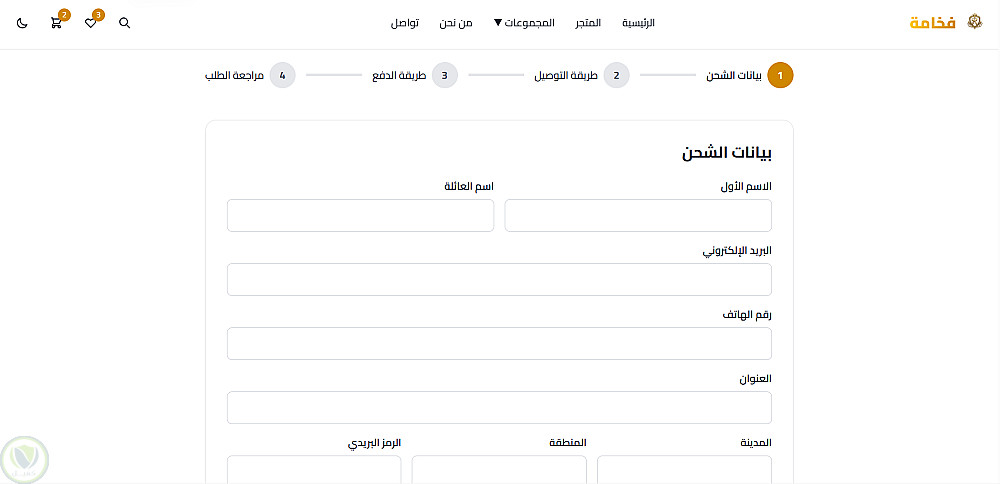Click the search magnifier icon

pos(125,23)
